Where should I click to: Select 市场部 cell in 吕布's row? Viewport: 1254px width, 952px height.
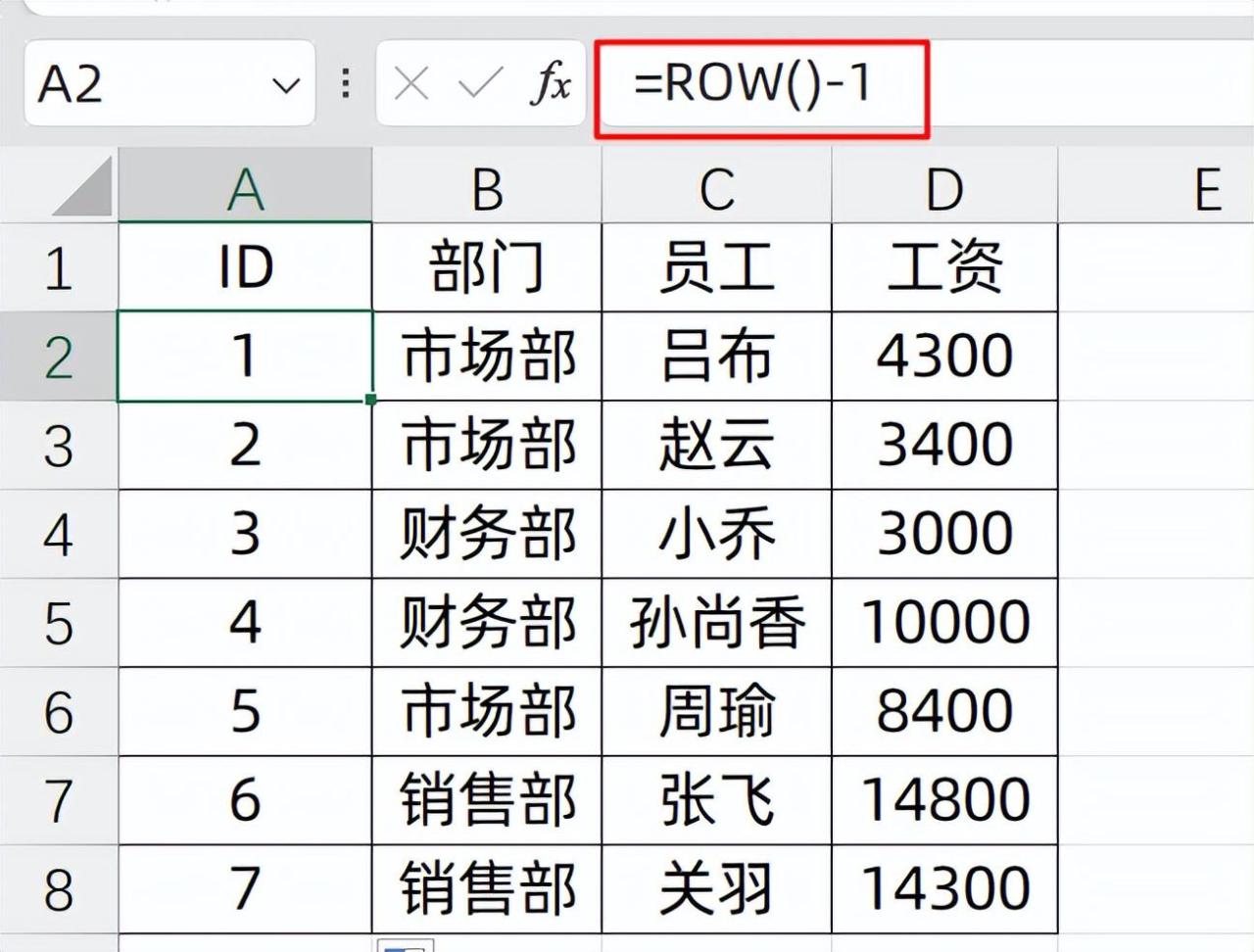coord(487,356)
